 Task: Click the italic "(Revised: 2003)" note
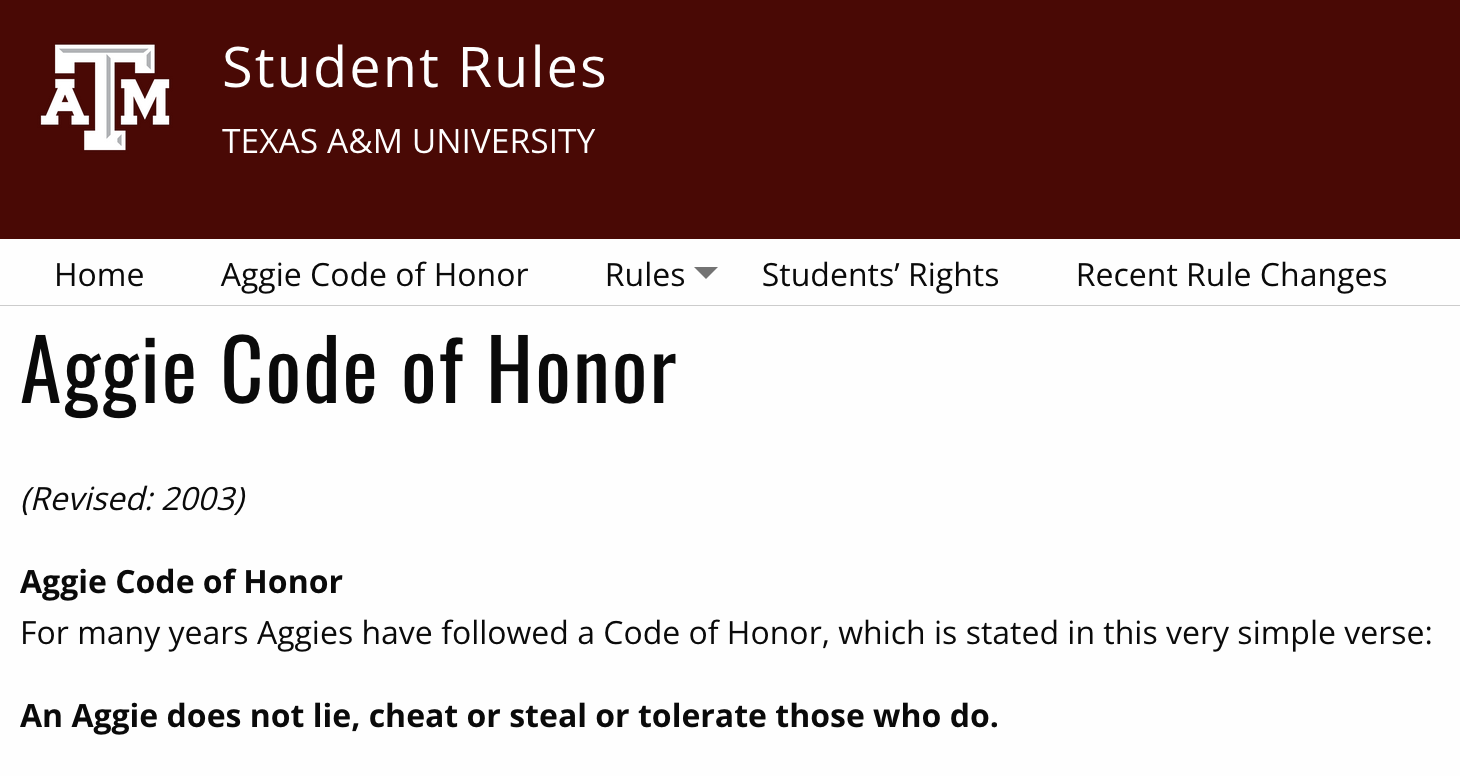pos(133,498)
